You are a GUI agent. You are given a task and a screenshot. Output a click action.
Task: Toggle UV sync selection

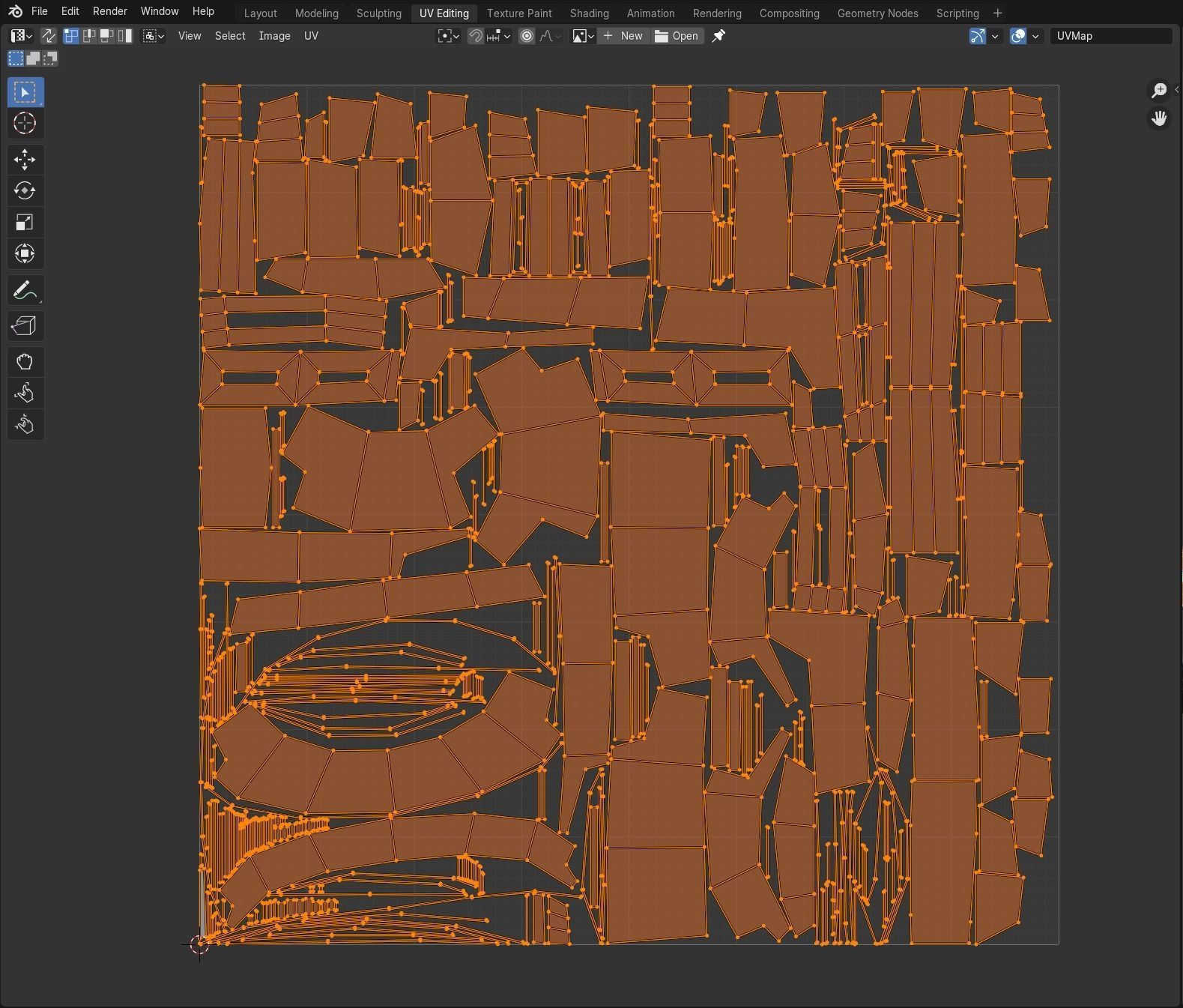(x=48, y=36)
